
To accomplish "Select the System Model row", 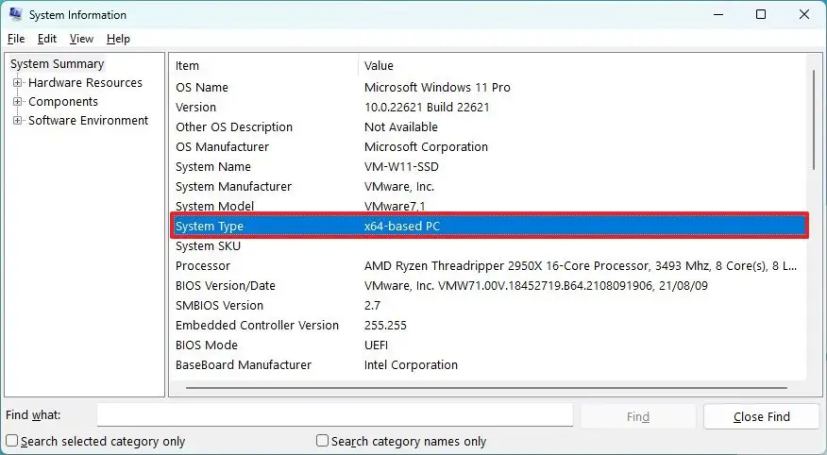I will pyautogui.click(x=488, y=206).
